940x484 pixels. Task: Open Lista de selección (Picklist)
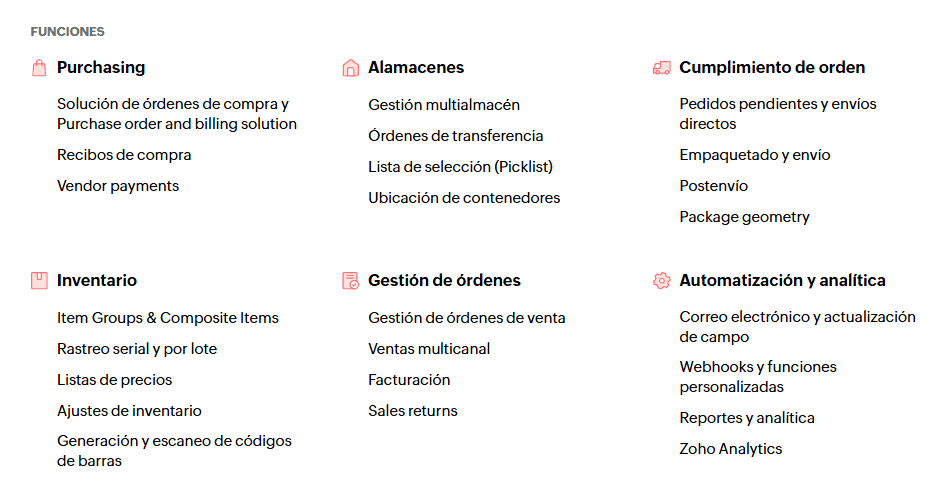point(460,167)
